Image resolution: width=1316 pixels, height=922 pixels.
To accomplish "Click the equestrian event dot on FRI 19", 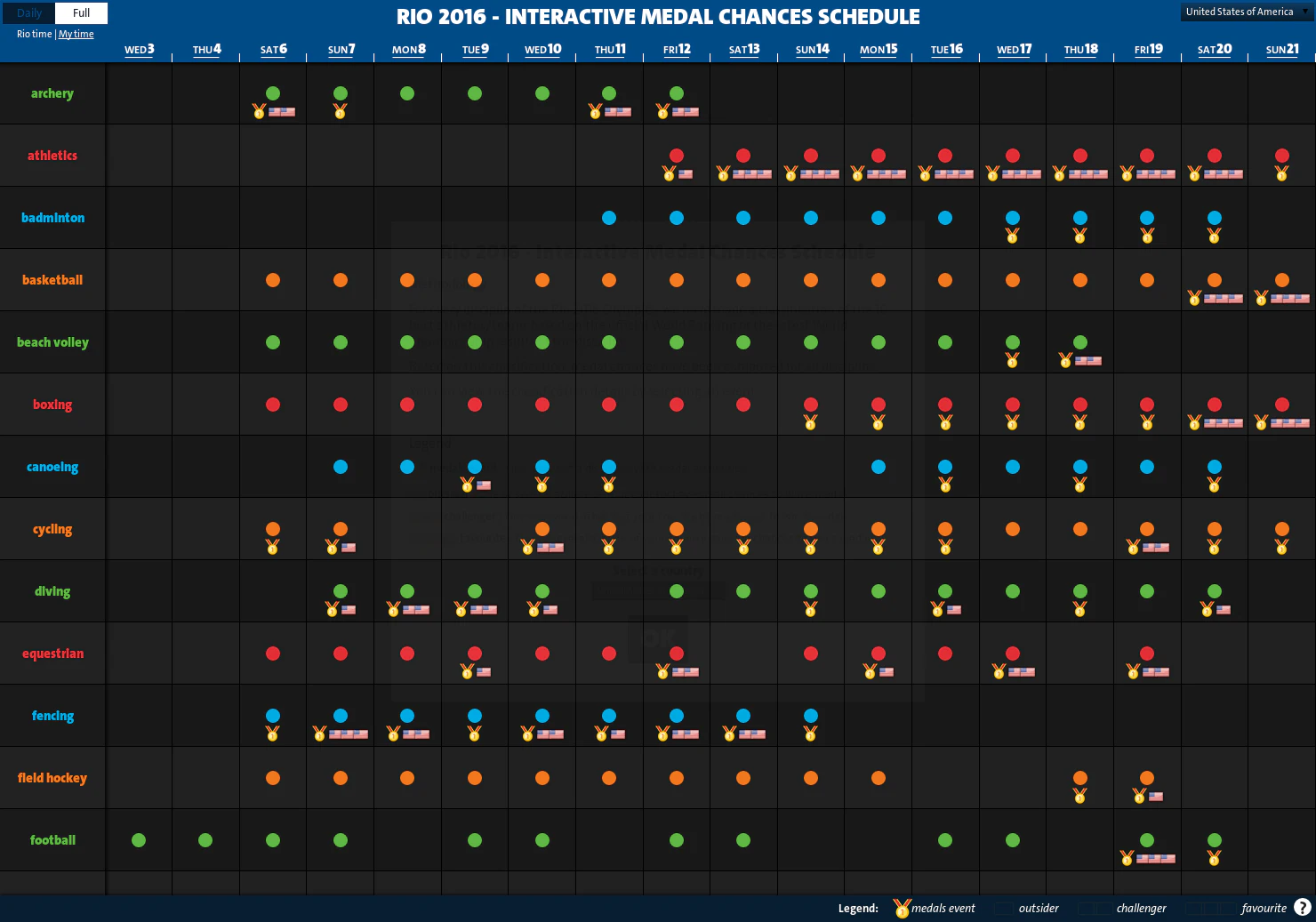I will point(1147,653).
